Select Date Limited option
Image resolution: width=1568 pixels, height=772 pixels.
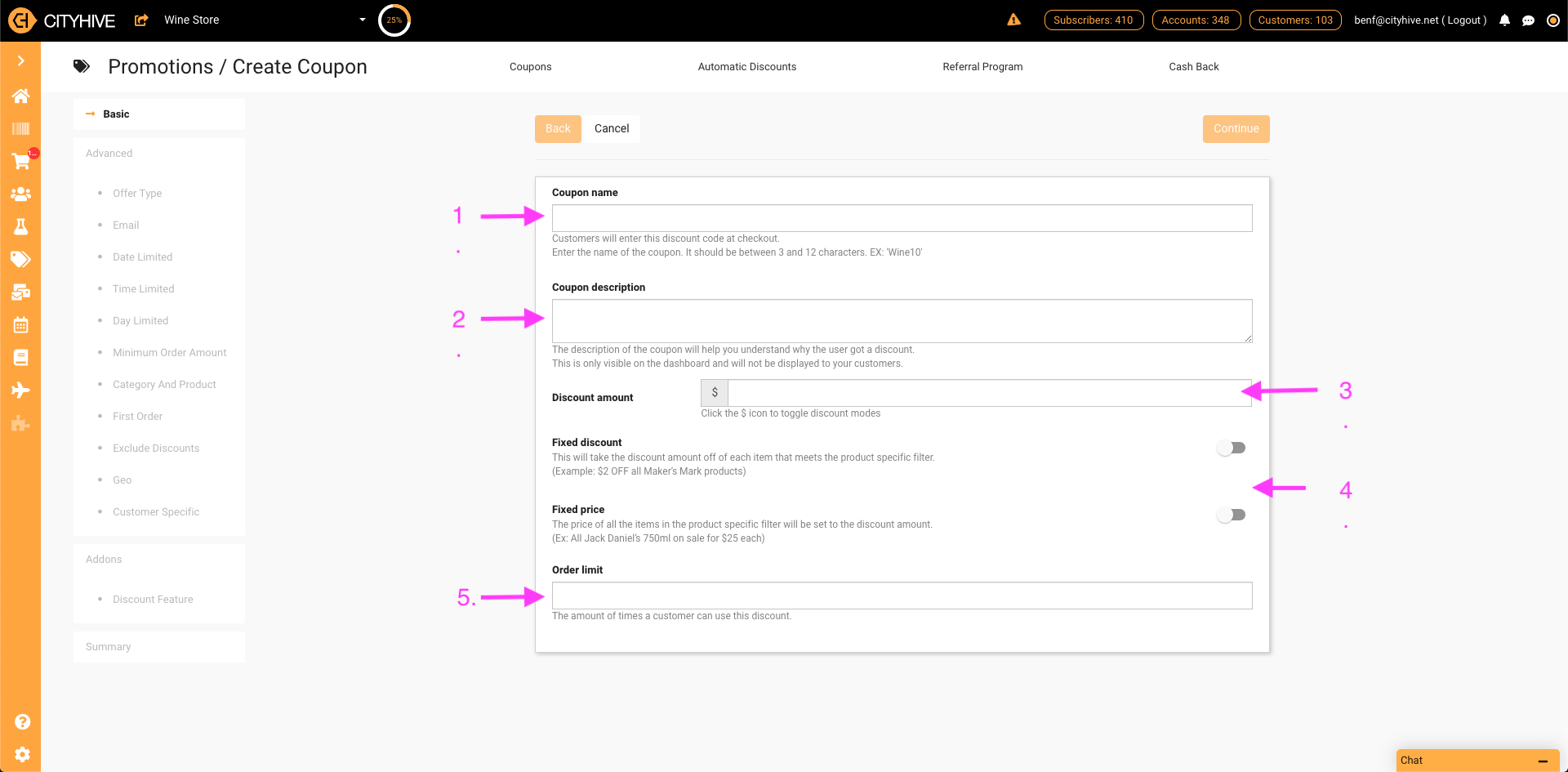(143, 257)
